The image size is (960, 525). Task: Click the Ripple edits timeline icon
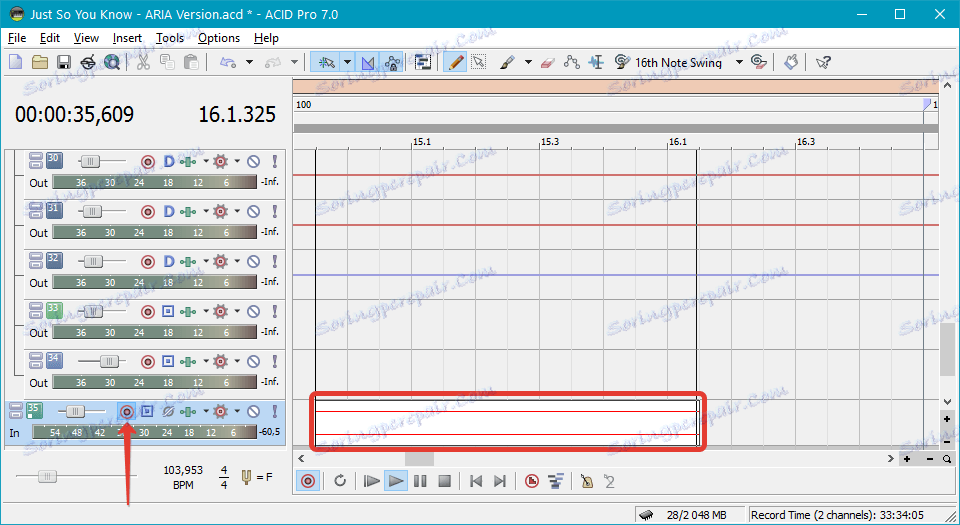(x=423, y=62)
